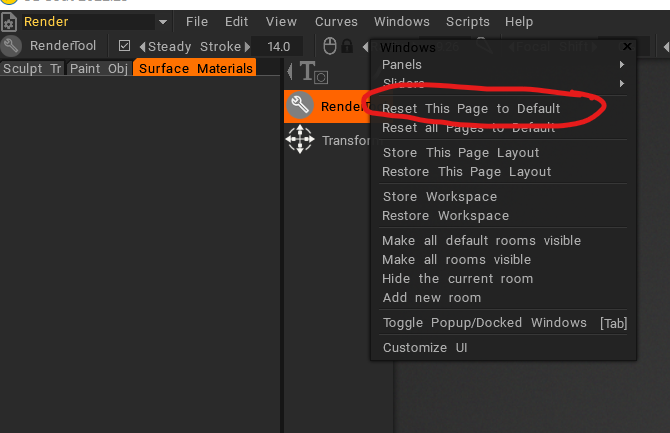670x433 pixels.
Task: Close the Windows menu popup
Action: click(x=627, y=47)
